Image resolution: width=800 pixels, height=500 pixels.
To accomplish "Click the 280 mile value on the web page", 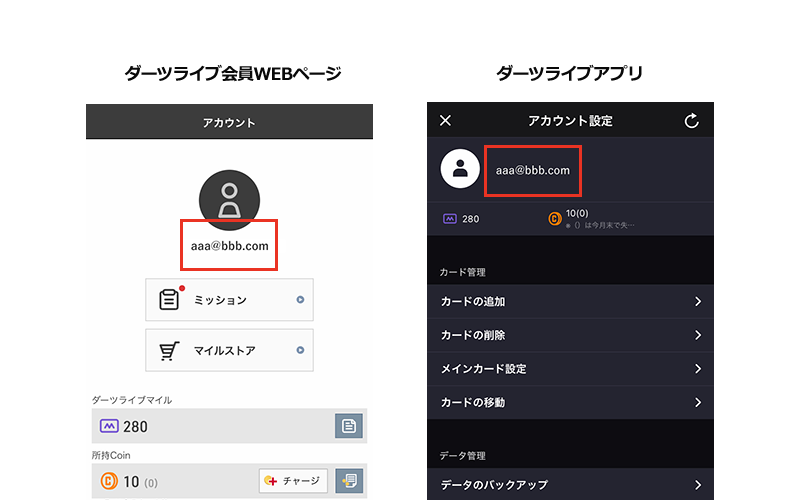I will 135,427.
